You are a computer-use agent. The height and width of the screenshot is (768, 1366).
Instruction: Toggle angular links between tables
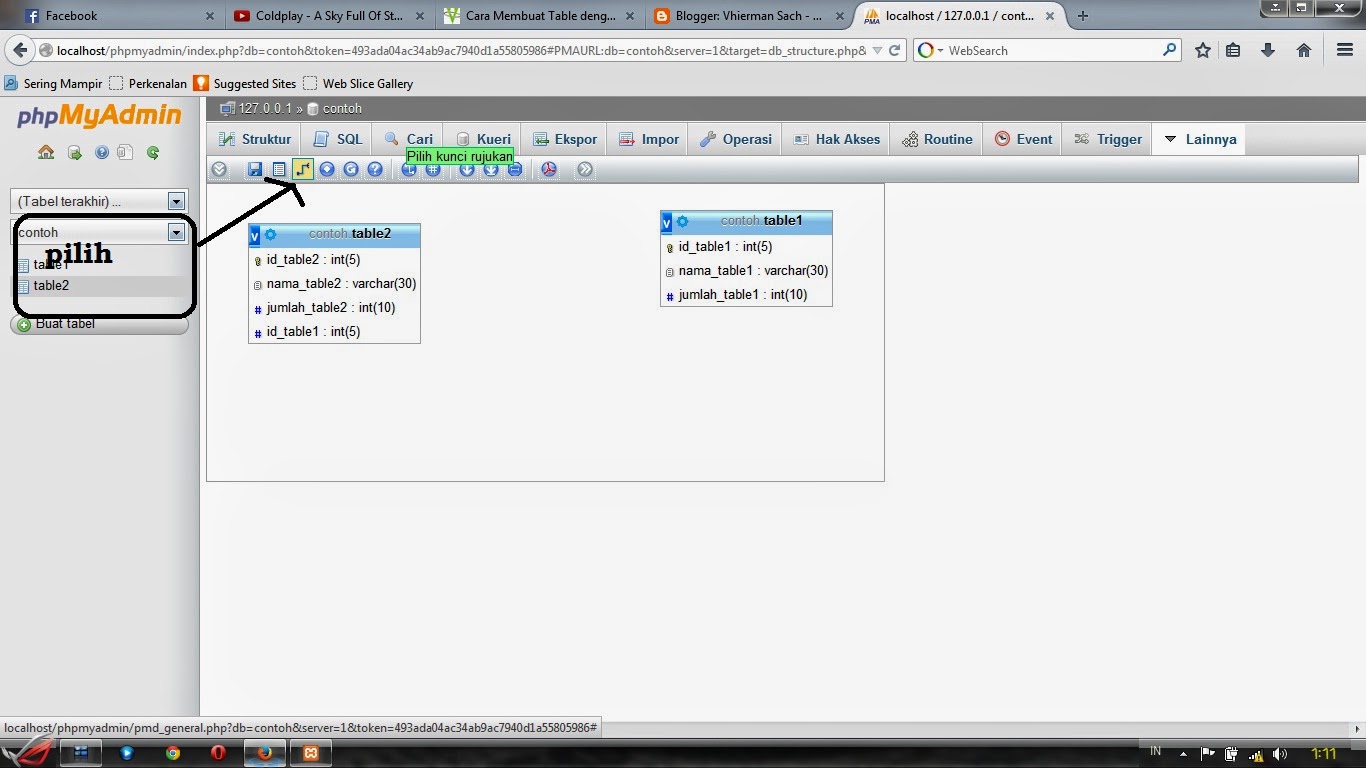click(409, 169)
